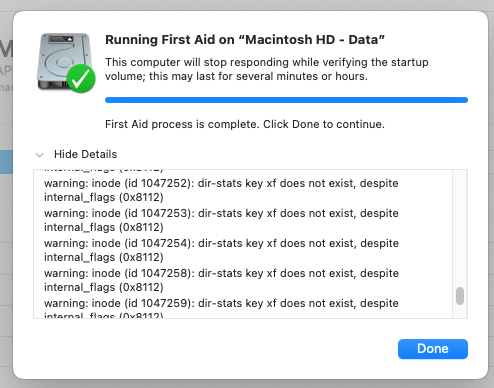Click the green checkmark badge
The image size is (494, 388).
[x=81, y=79]
